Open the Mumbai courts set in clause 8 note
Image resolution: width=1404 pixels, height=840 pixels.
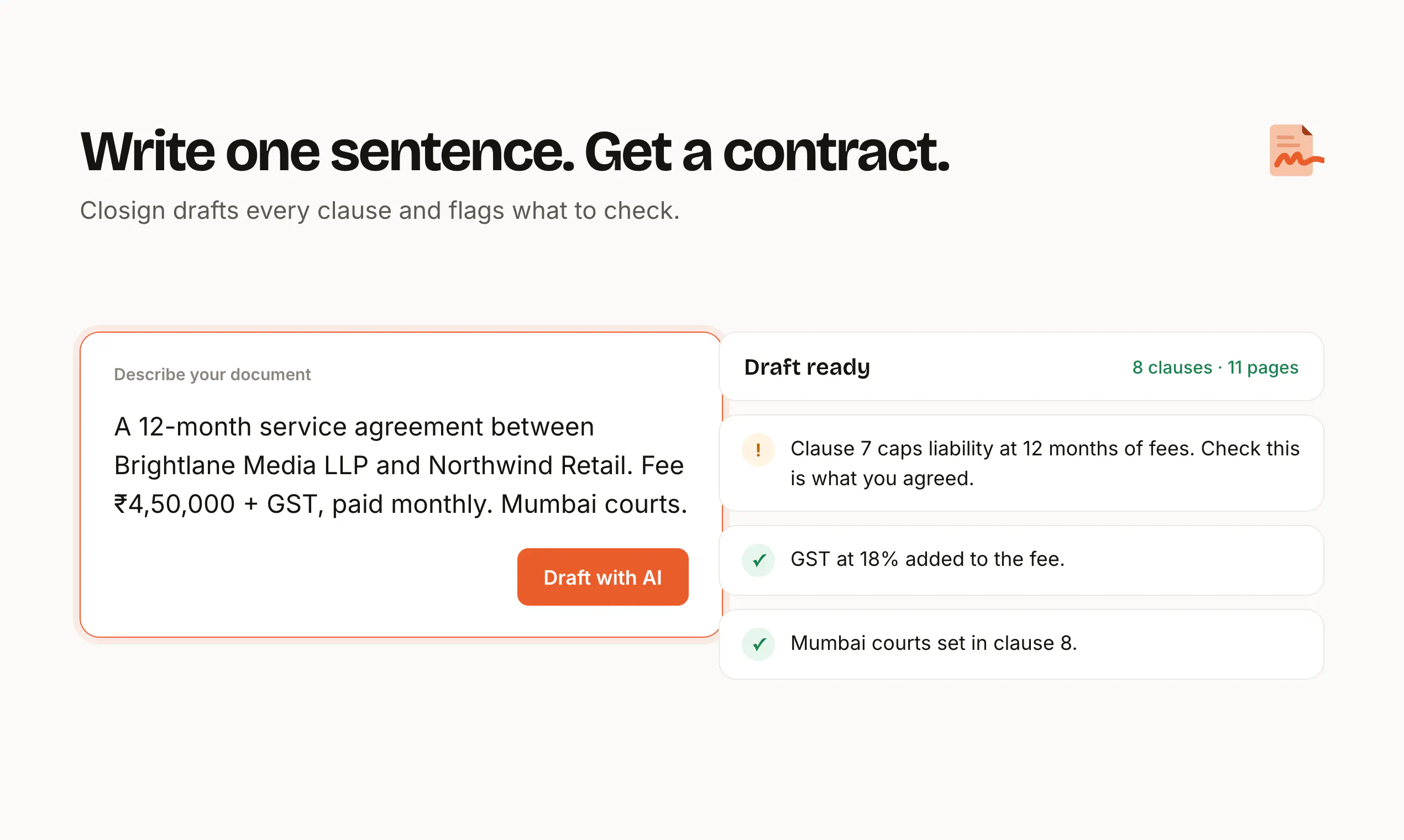pyautogui.click(x=1021, y=644)
